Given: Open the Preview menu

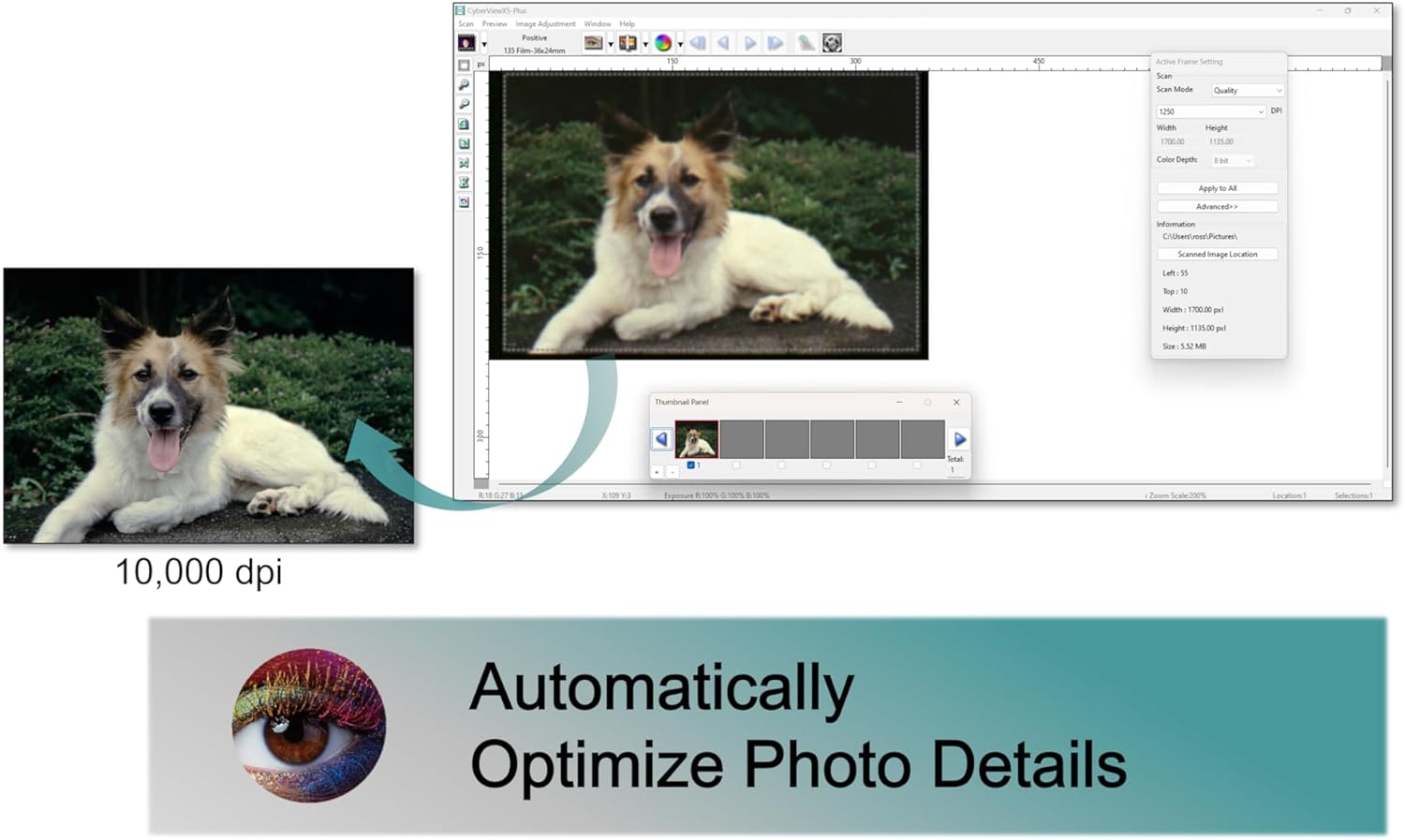Looking at the screenshot, I should coord(495,24).
